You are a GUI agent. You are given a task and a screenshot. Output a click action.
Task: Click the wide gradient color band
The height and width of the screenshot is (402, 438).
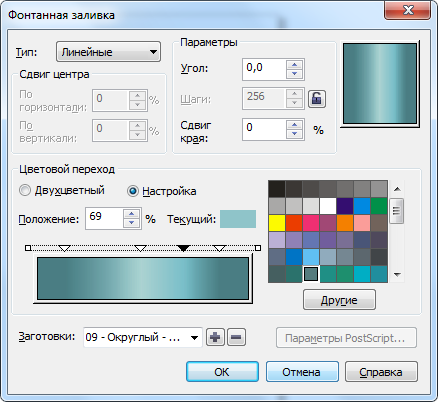(143, 278)
